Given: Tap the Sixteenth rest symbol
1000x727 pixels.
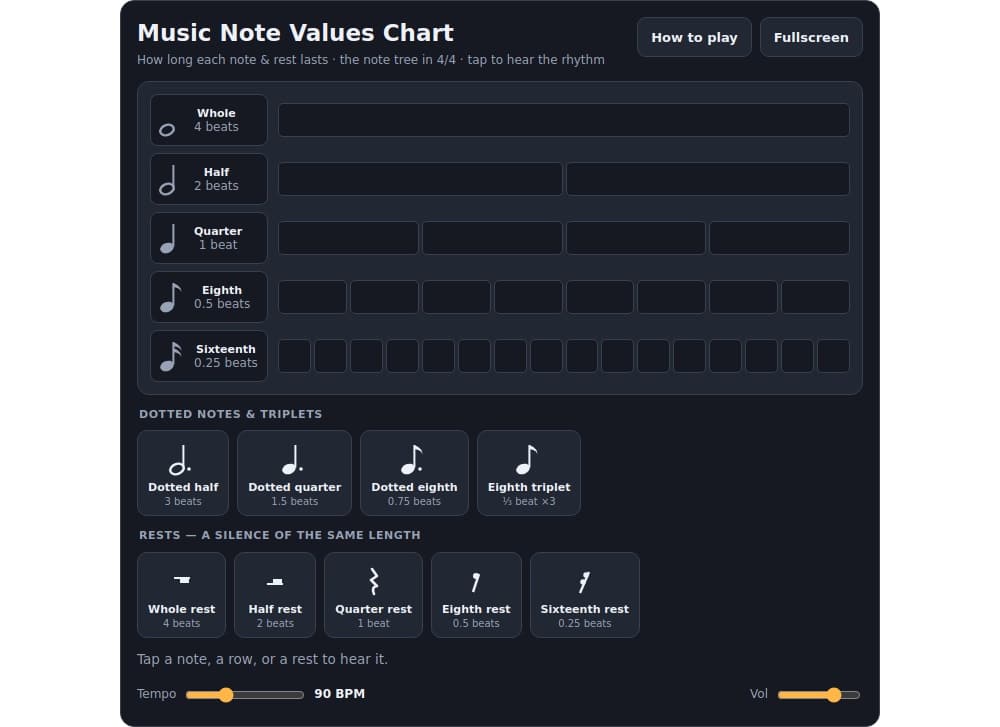Looking at the screenshot, I should click(584, 582).
